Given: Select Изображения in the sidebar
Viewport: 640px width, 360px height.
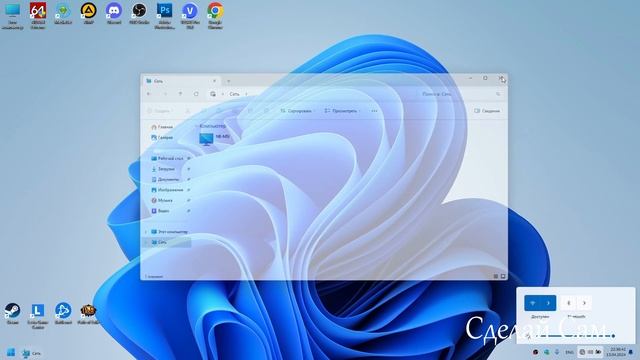Looking at the screenshot, I should [167, 190].
